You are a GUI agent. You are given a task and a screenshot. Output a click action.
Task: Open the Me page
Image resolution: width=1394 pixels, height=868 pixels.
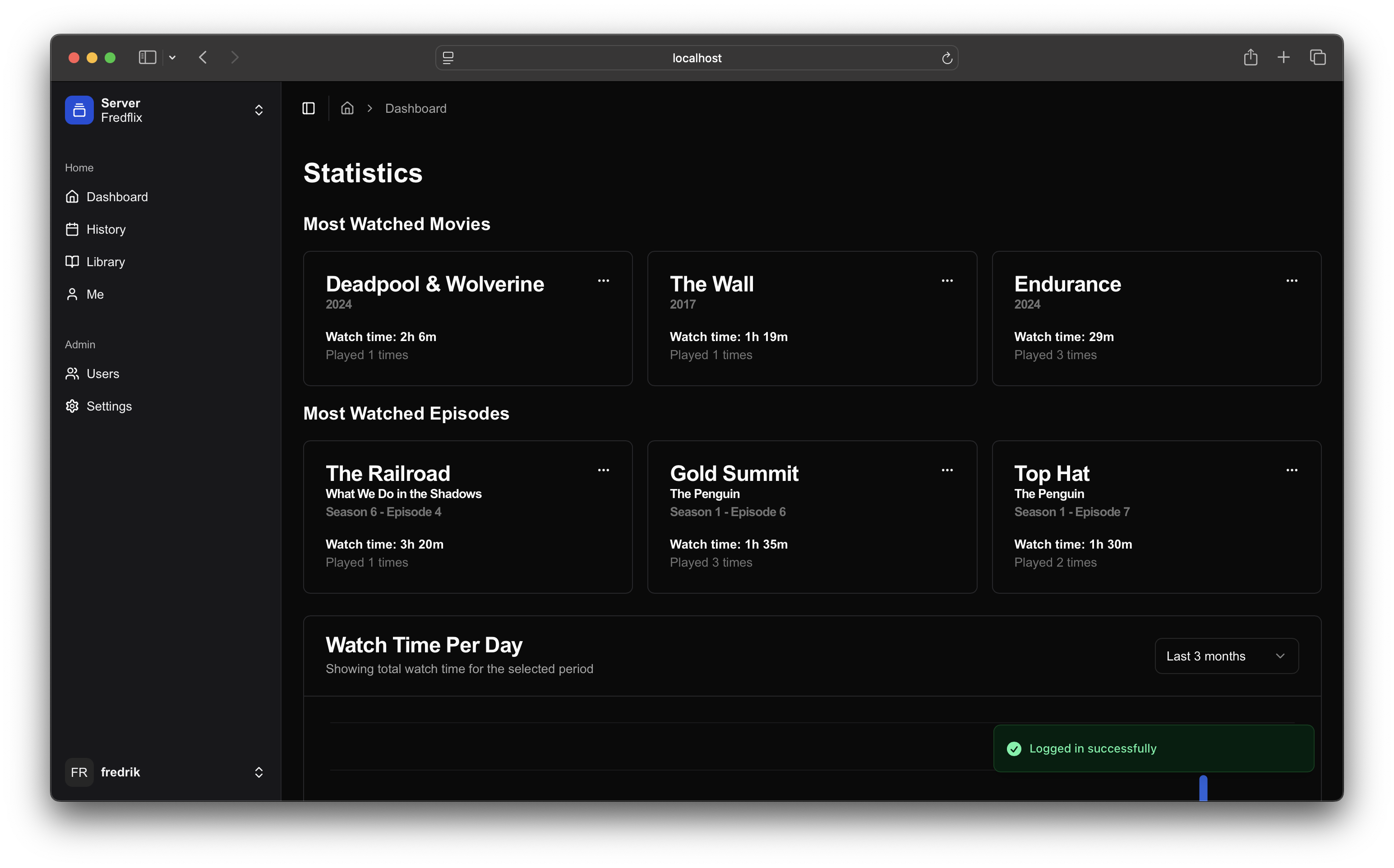point(165,295)
